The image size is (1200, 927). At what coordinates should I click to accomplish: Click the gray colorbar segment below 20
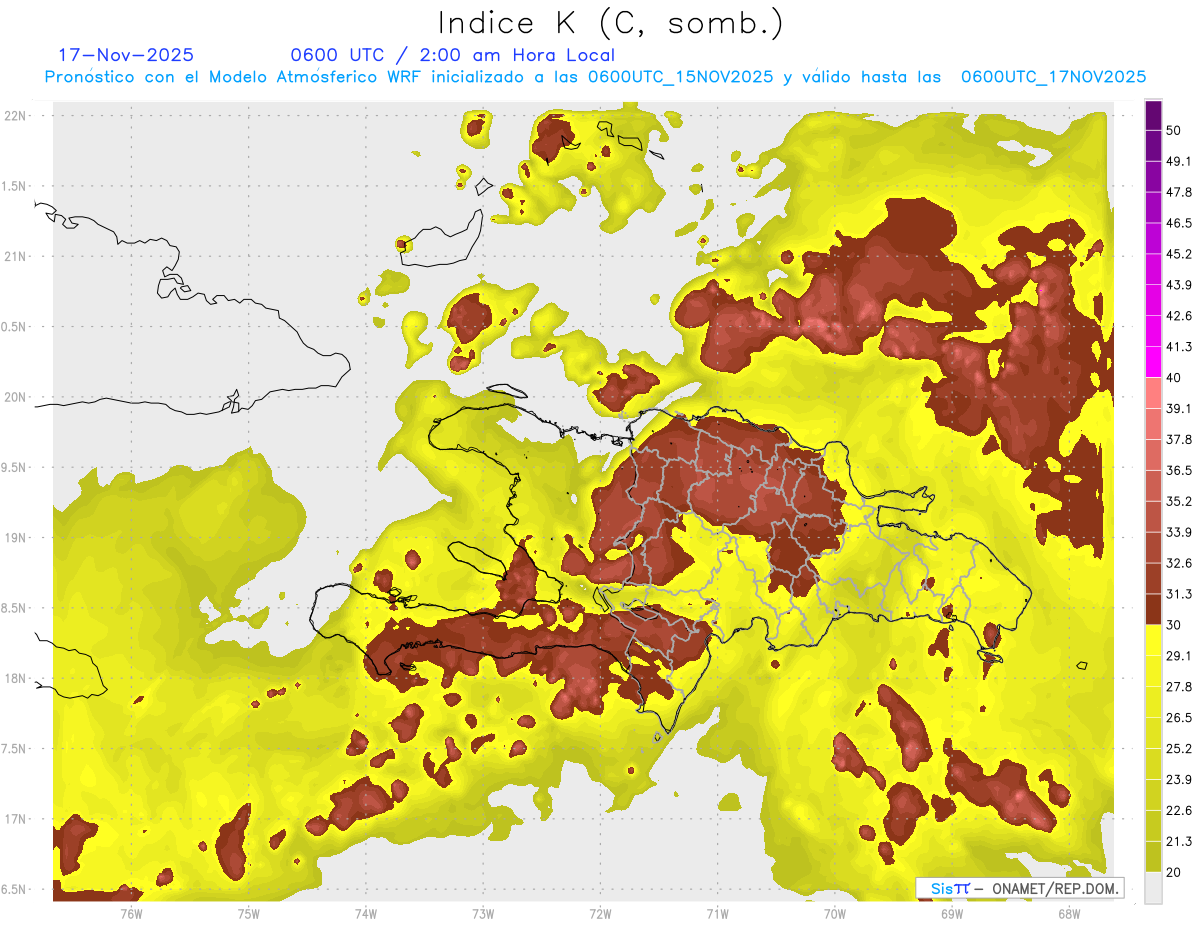pyautogui.click(x=1153, y=888)
